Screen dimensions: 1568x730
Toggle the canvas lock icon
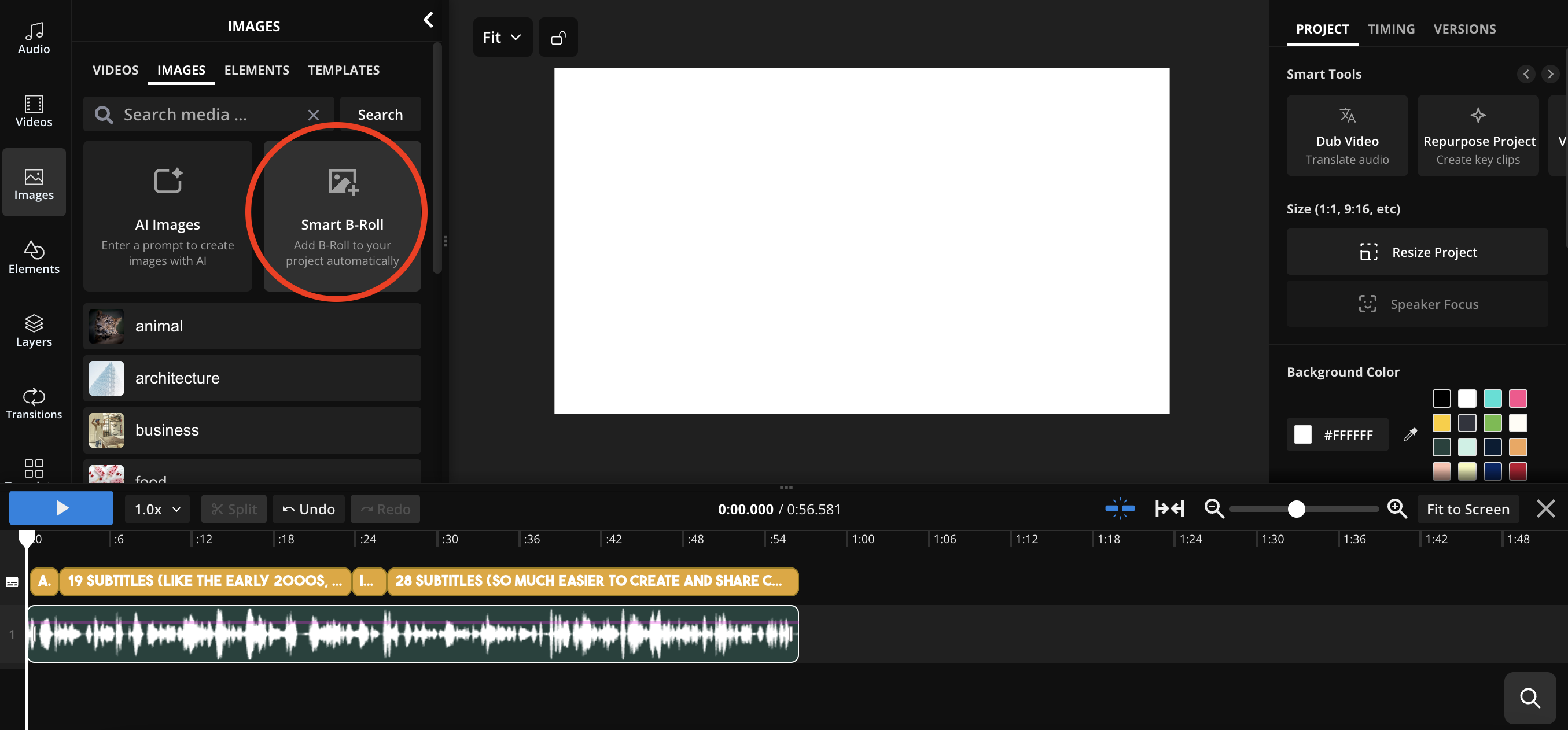558,38
